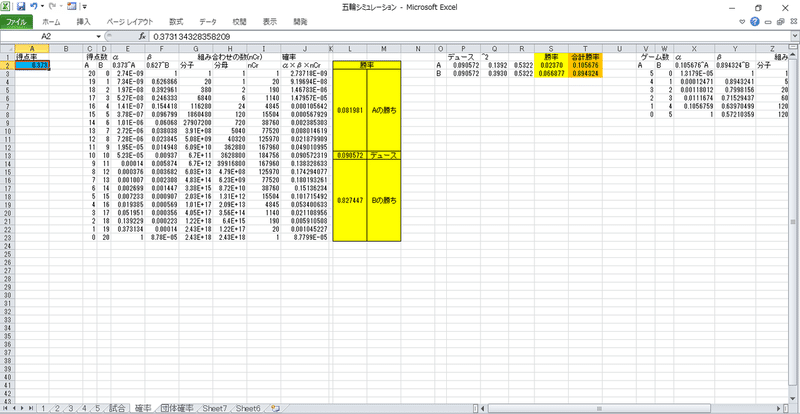Viewport: 800px width, 414px height.
Task: Open the 挿入 ribbon tab
Action: (83, 22)
